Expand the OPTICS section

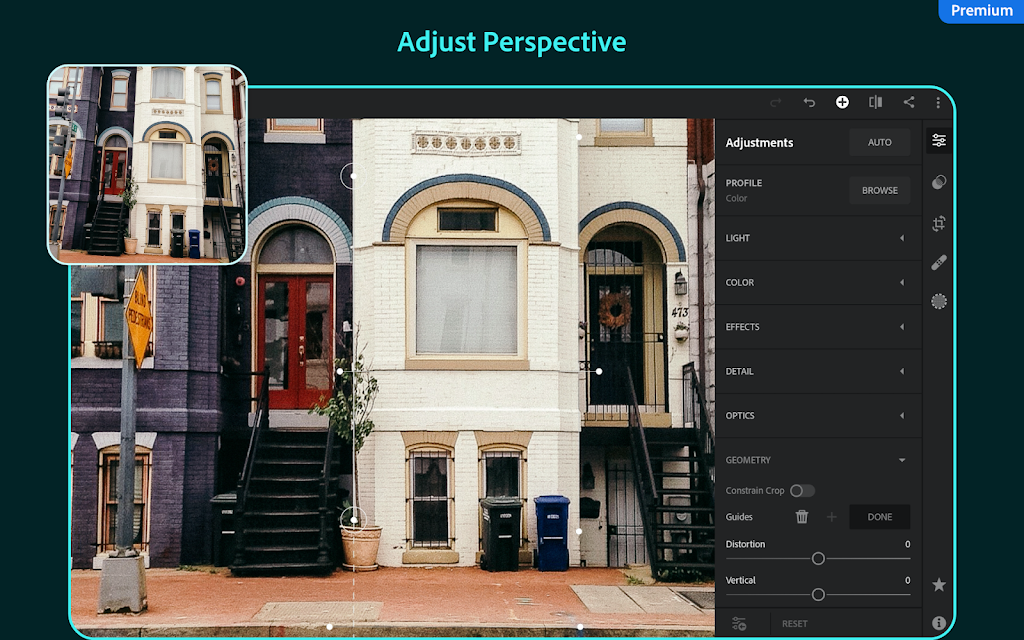[819, 416]
